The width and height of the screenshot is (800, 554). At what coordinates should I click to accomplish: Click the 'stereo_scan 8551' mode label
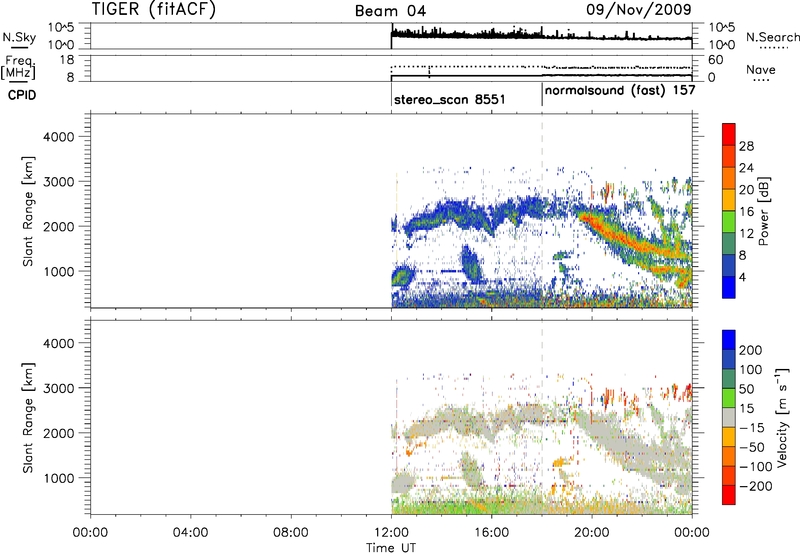pyautogui.click(x=449, y=99)
